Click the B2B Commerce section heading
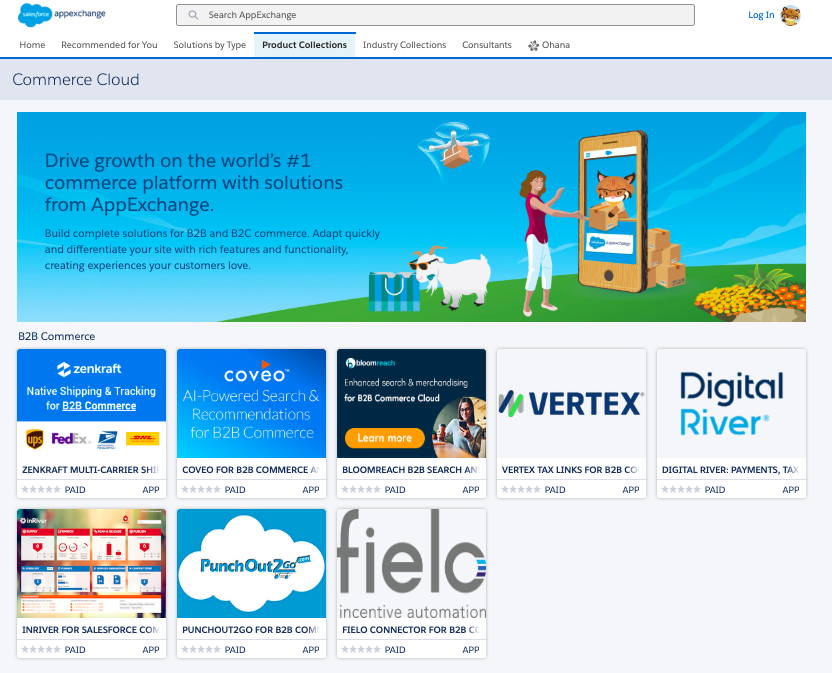 (x=57, y=336)
